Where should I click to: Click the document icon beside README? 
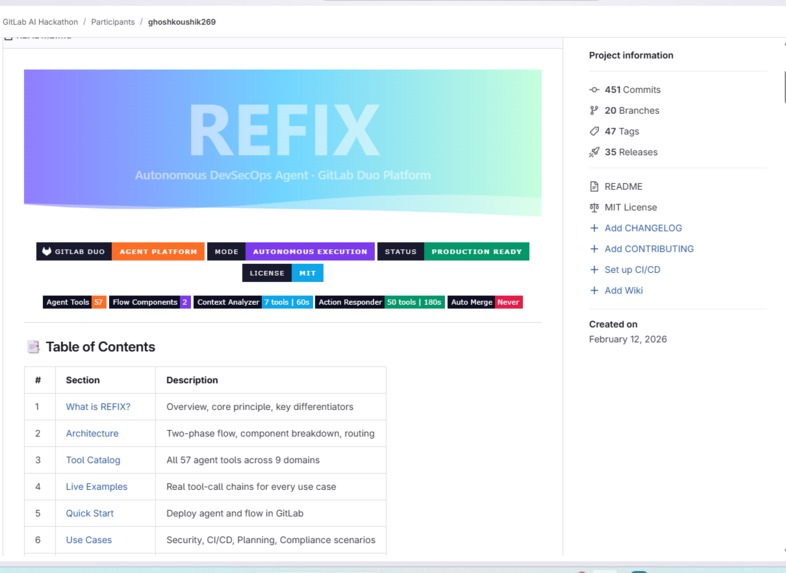[594, 186]
